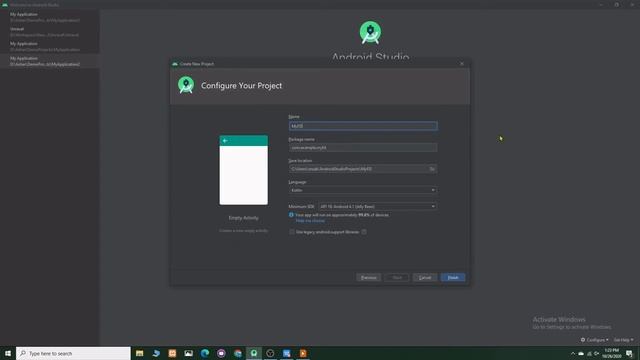
Task: Click the Previous button
Action: click(369, 278)
